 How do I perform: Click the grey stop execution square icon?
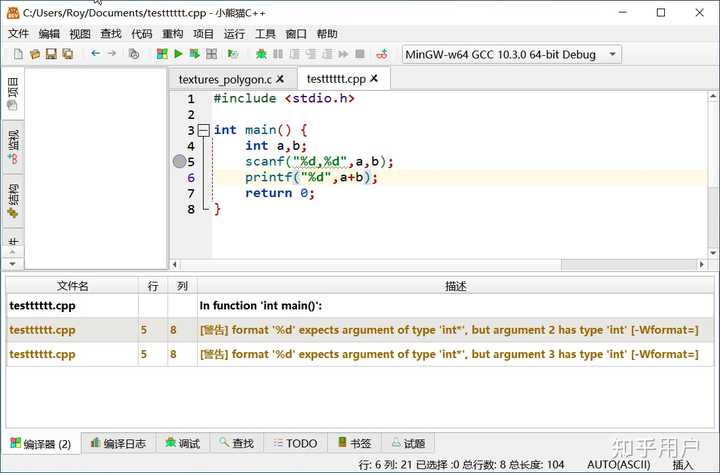[x=360, y=54]
